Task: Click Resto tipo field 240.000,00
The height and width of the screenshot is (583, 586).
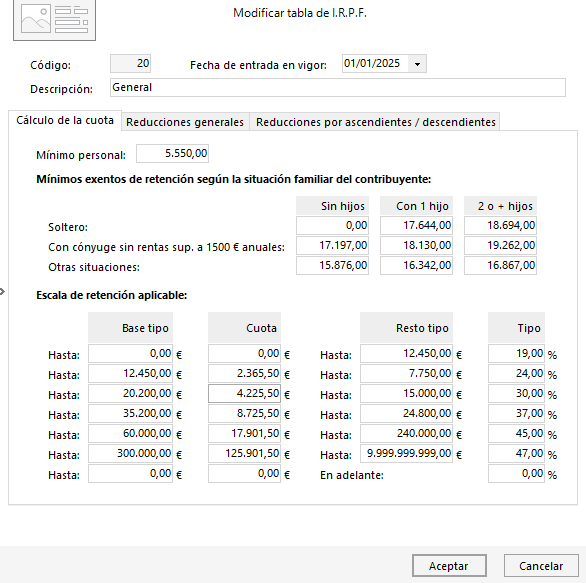Action: pyautogui.click(x=407, y=434)
